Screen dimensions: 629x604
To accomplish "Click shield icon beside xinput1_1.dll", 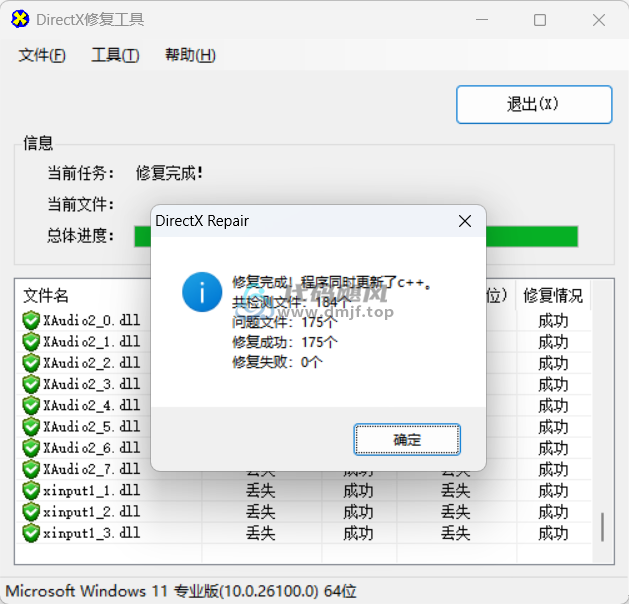I will point(31,490).
